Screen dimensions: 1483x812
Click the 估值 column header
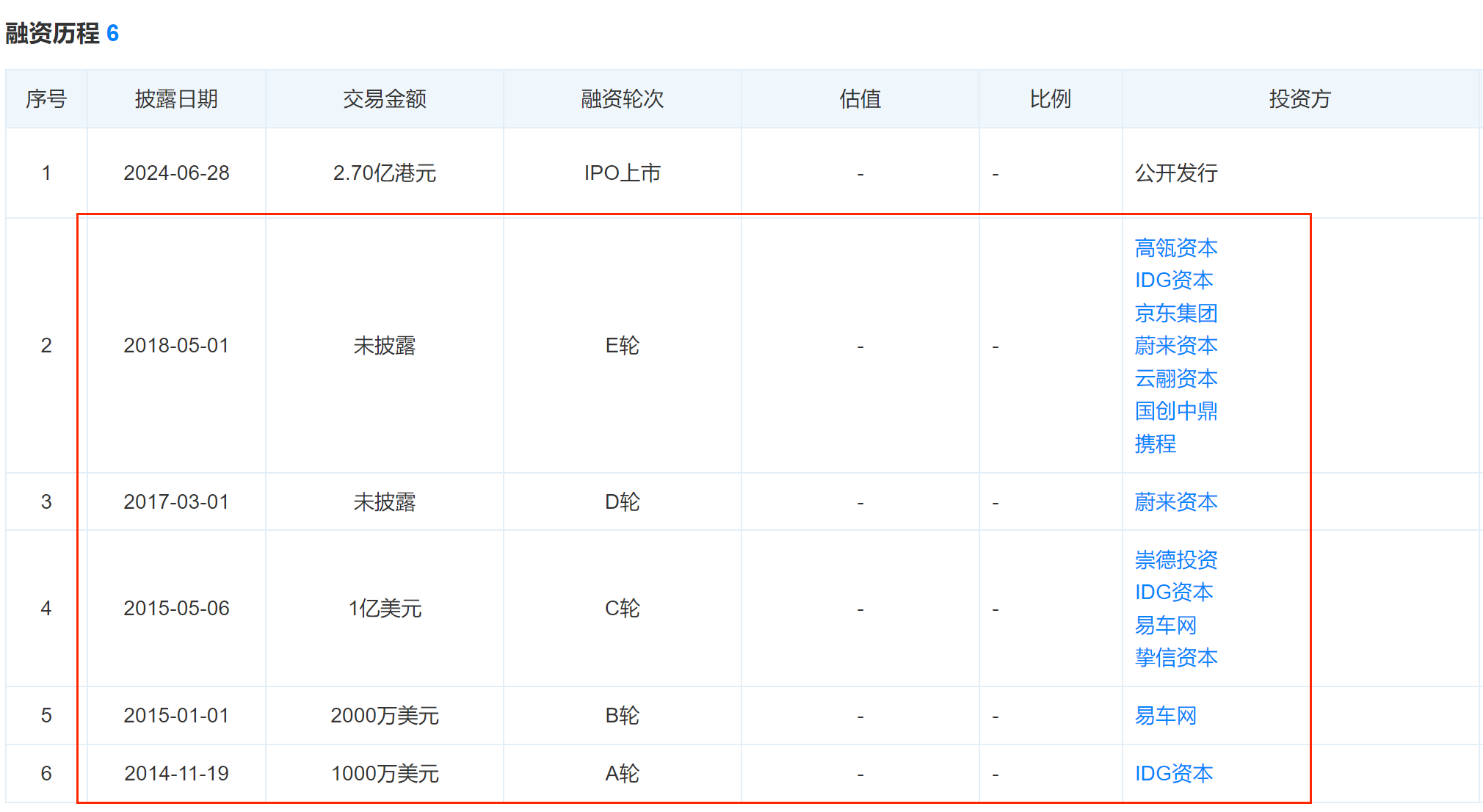(x=860, y=99)
